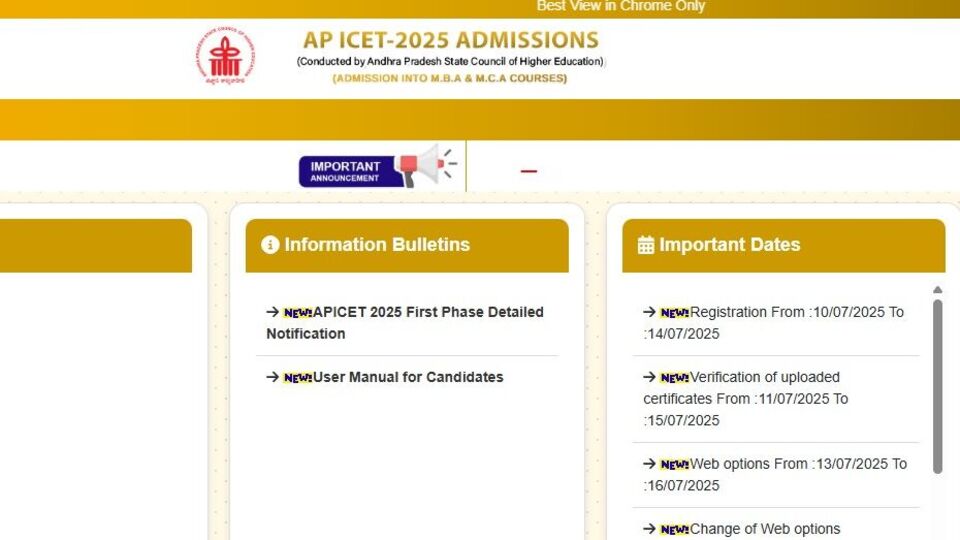Click Registration From 10/07/2025 date entry
Viewport: 960px width, 540px height.
tap(774, 323)
